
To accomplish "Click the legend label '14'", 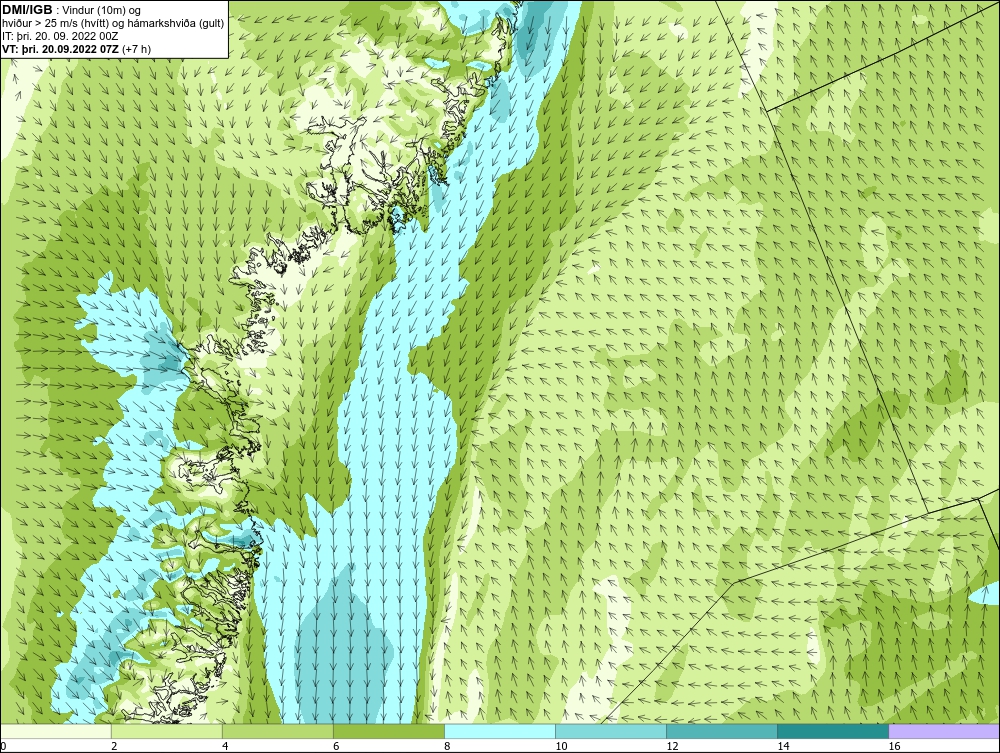I will pos(783,747).
